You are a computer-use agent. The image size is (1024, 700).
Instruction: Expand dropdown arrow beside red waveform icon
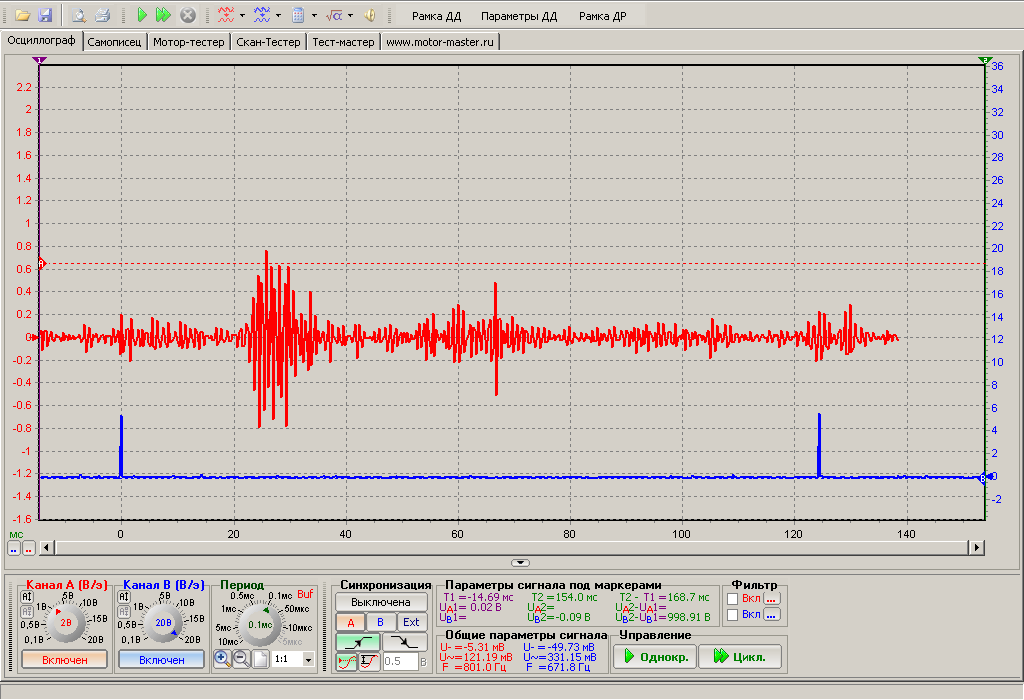242,15
